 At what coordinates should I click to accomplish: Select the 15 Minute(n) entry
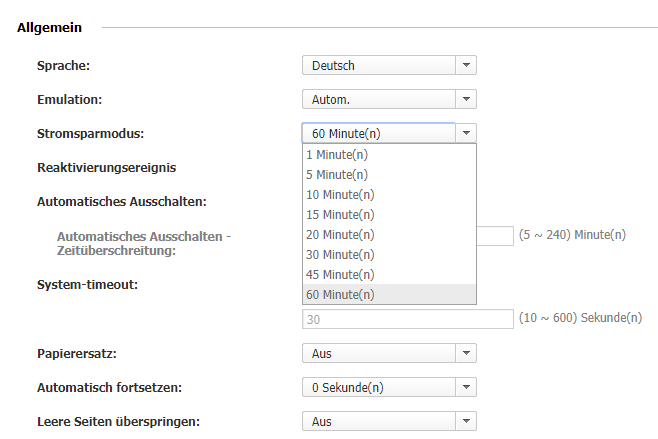tap(389, 214)
